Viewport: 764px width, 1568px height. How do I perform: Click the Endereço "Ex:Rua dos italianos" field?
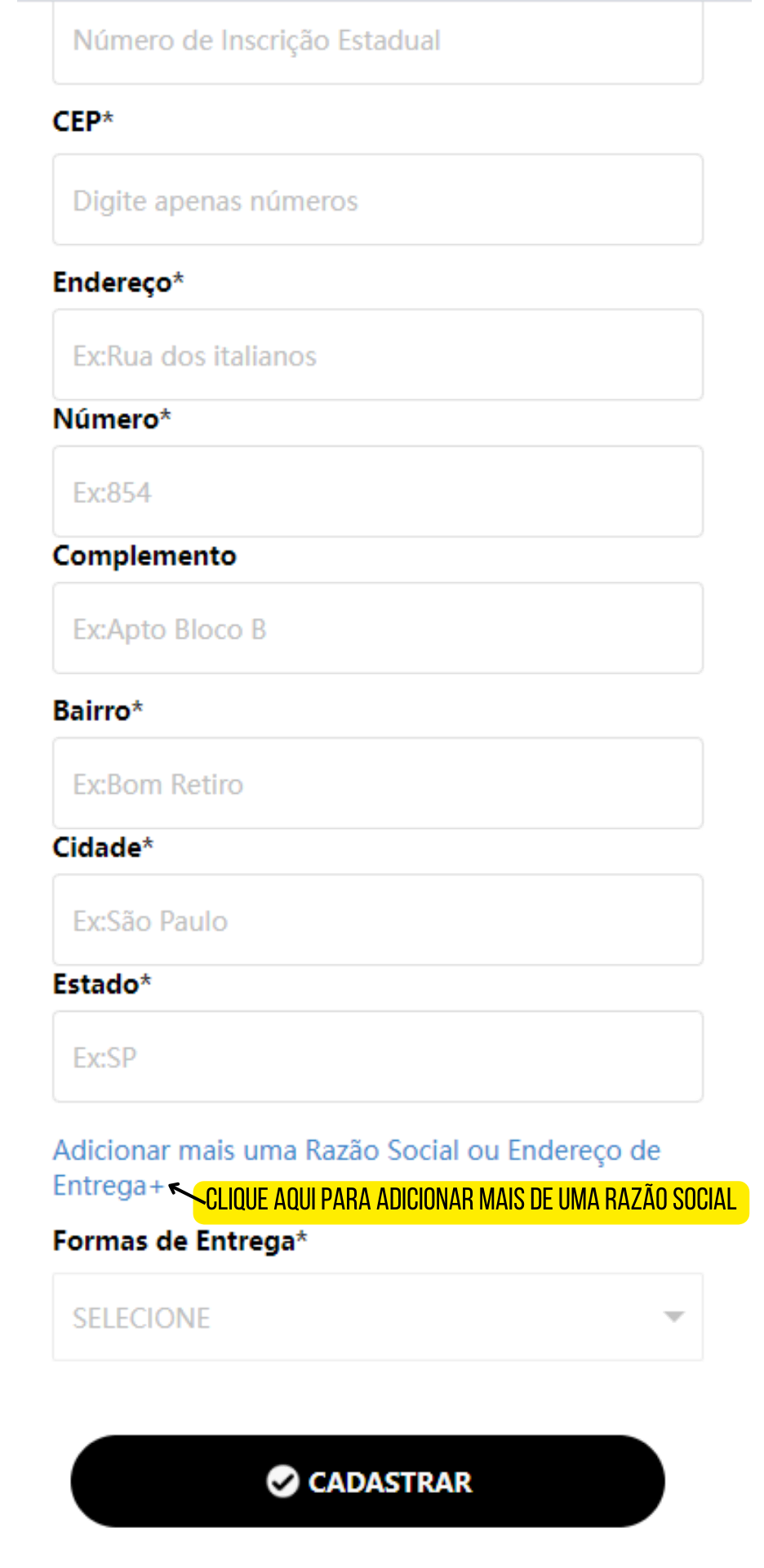pyautogui.click(x=378, y=355)
